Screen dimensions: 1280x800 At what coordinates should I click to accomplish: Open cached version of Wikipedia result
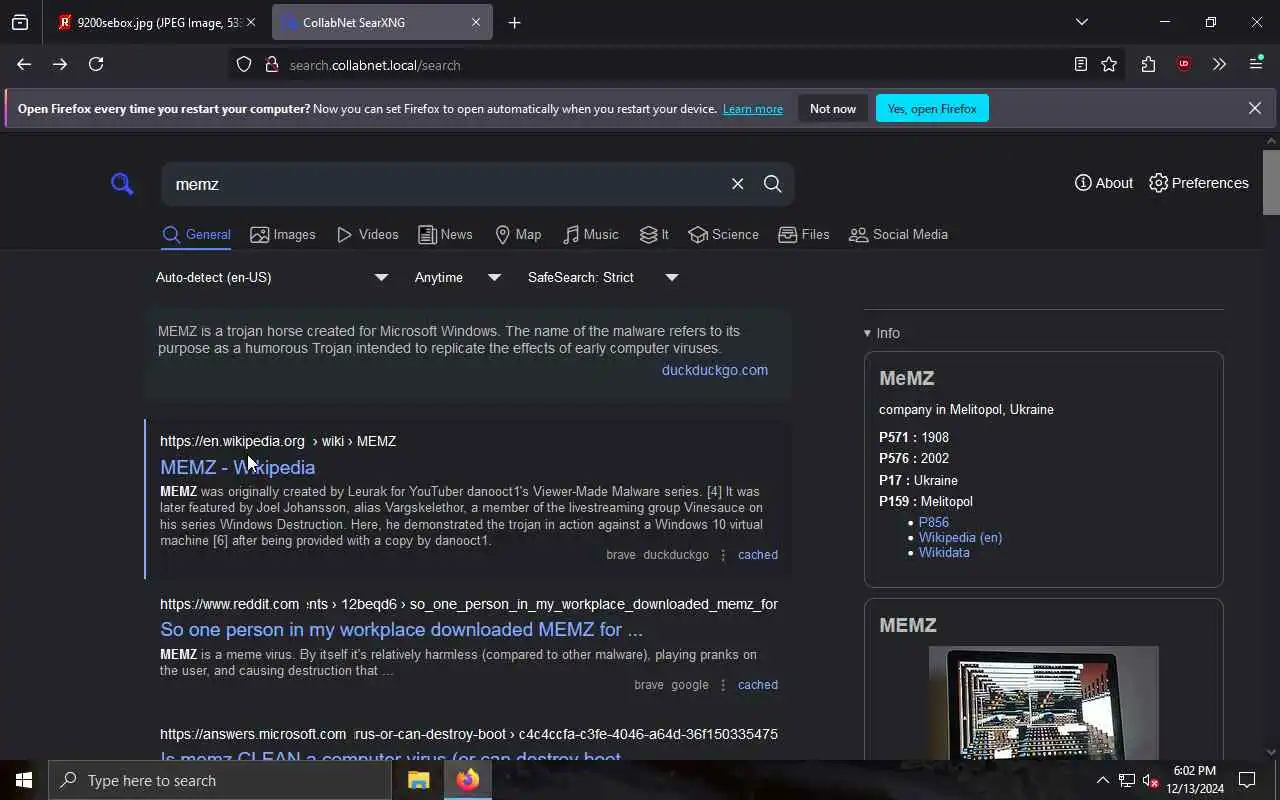point(757,555)
